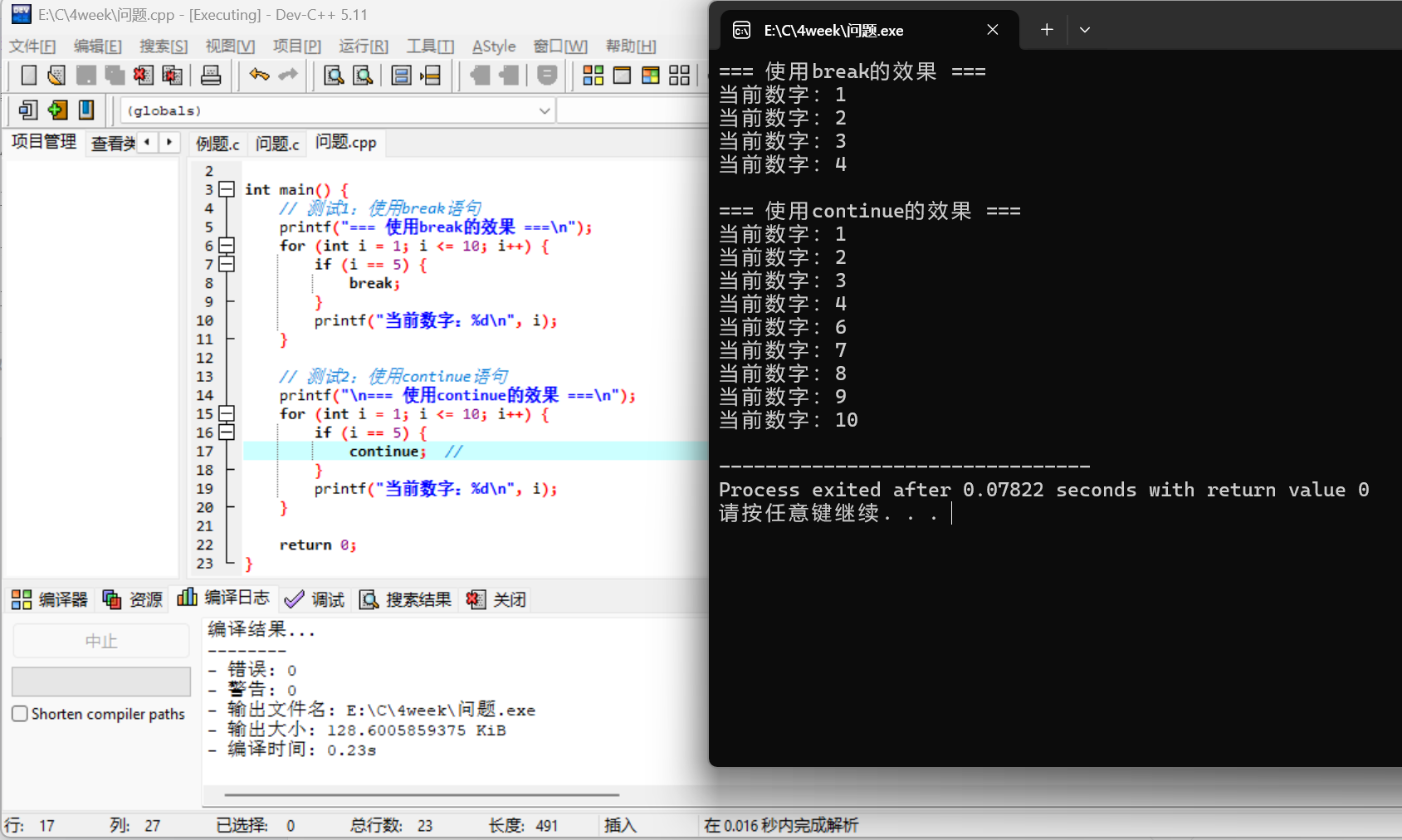This screenshot has height=840, width=1402.
Task: Click the Goto Function toolbar icon
Action: (402, 76)
